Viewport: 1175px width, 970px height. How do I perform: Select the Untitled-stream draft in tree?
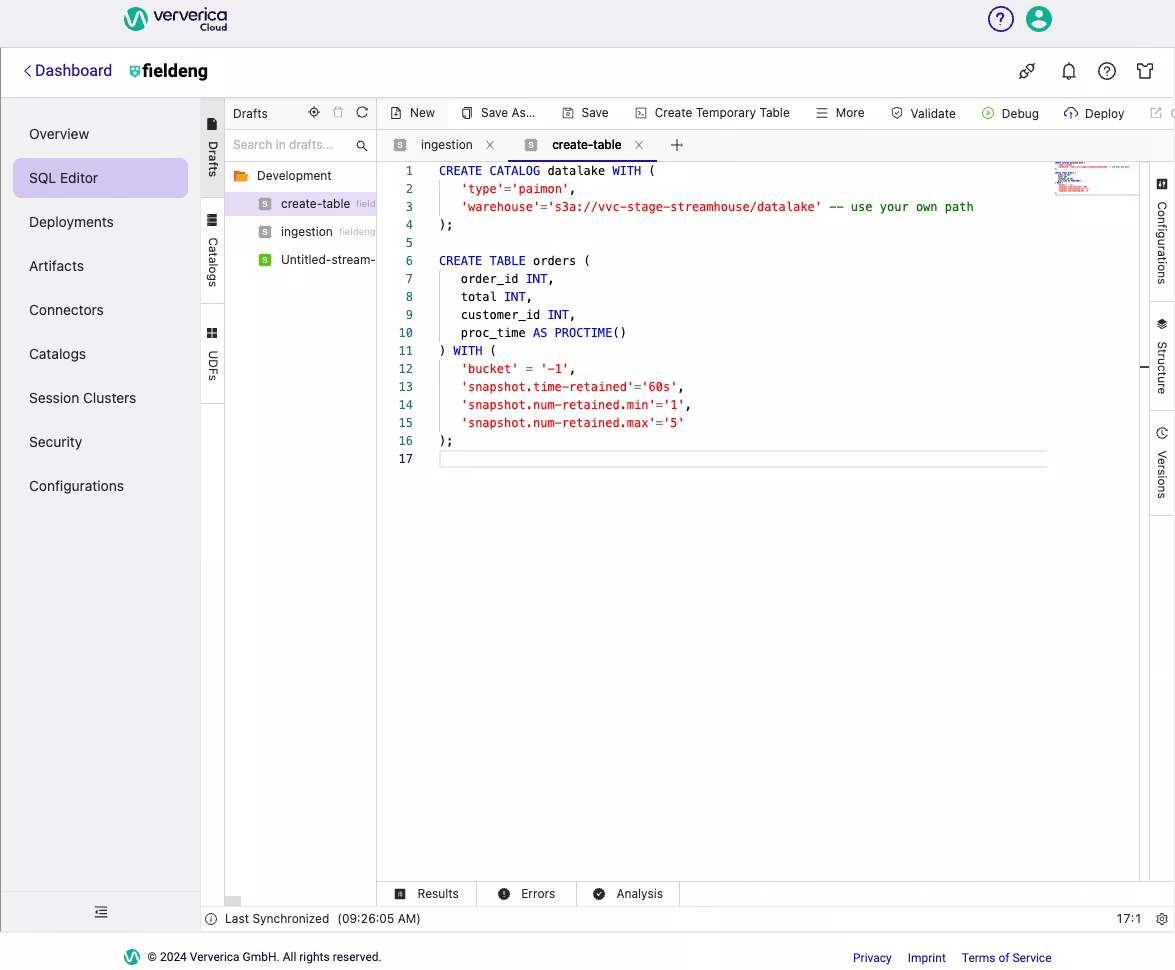click(300, 260)
